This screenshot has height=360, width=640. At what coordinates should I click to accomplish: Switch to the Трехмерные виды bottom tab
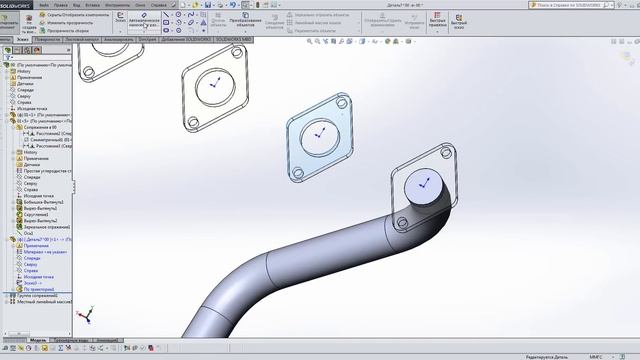coord(71,340)
